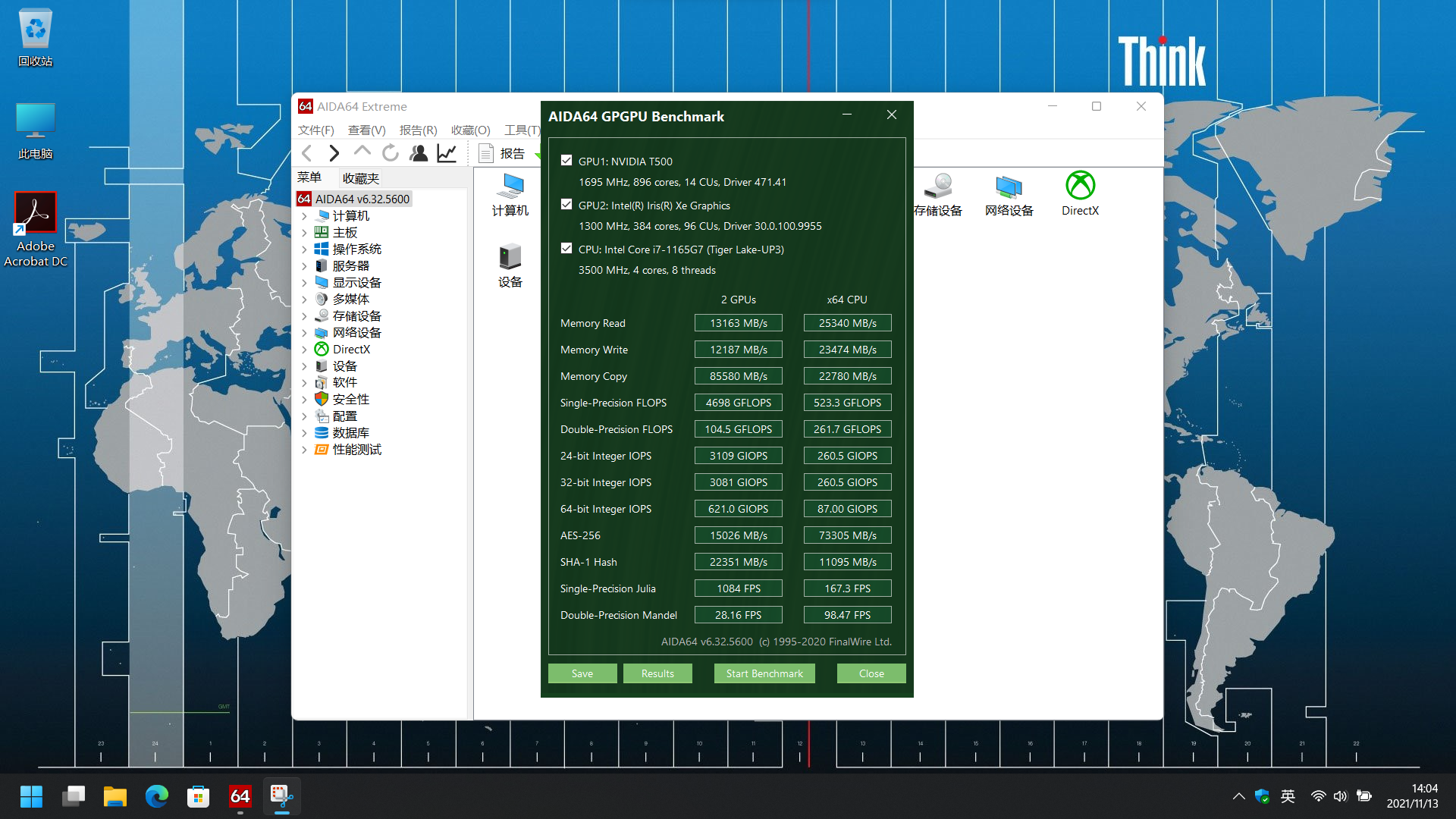This screenshot has height=819, width=1456.
Task: Click the graph chart icon in AIDA64 toolbar
Action: (447, 153)
